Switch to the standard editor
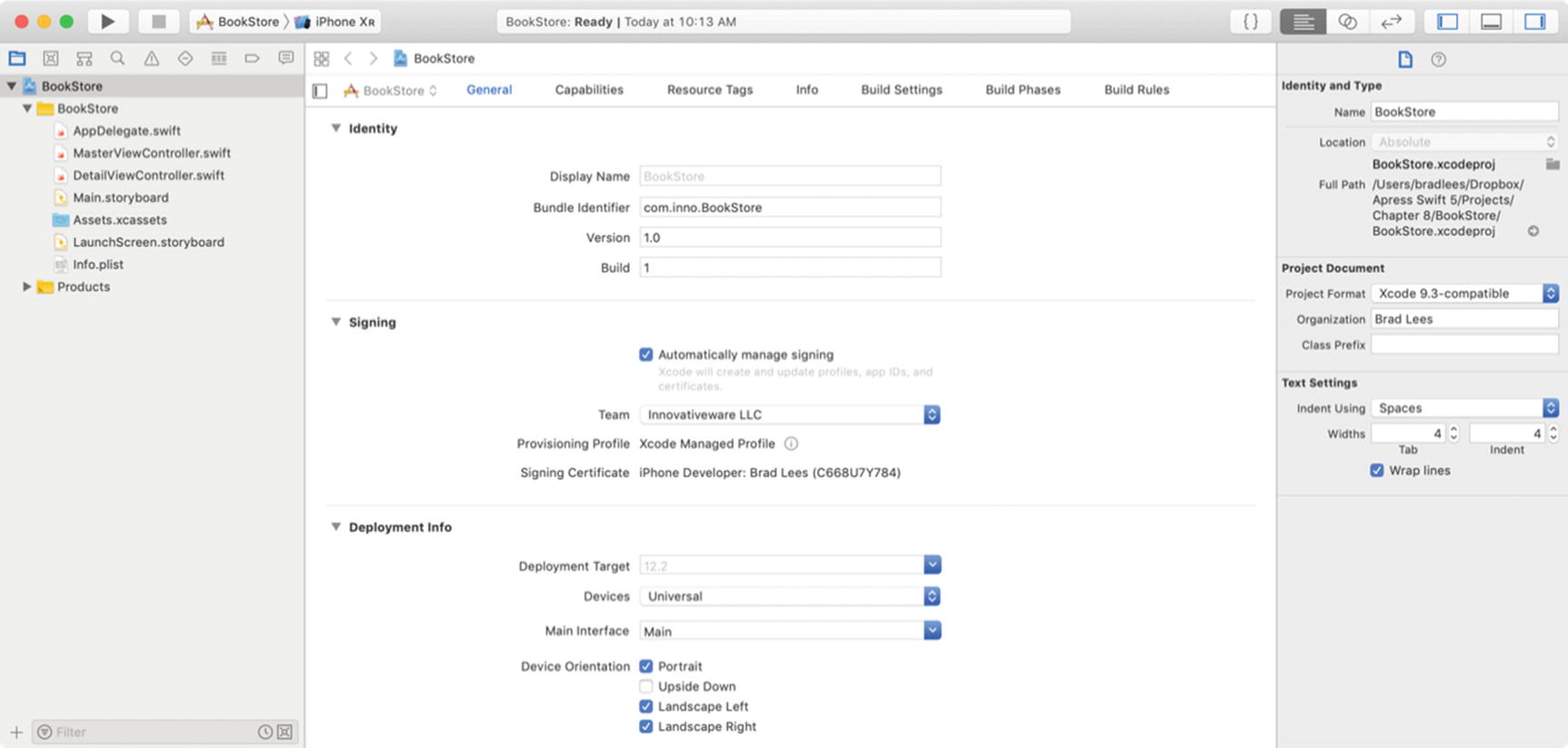Viewport: 1568px width, 748px height. coord(1303,21)
